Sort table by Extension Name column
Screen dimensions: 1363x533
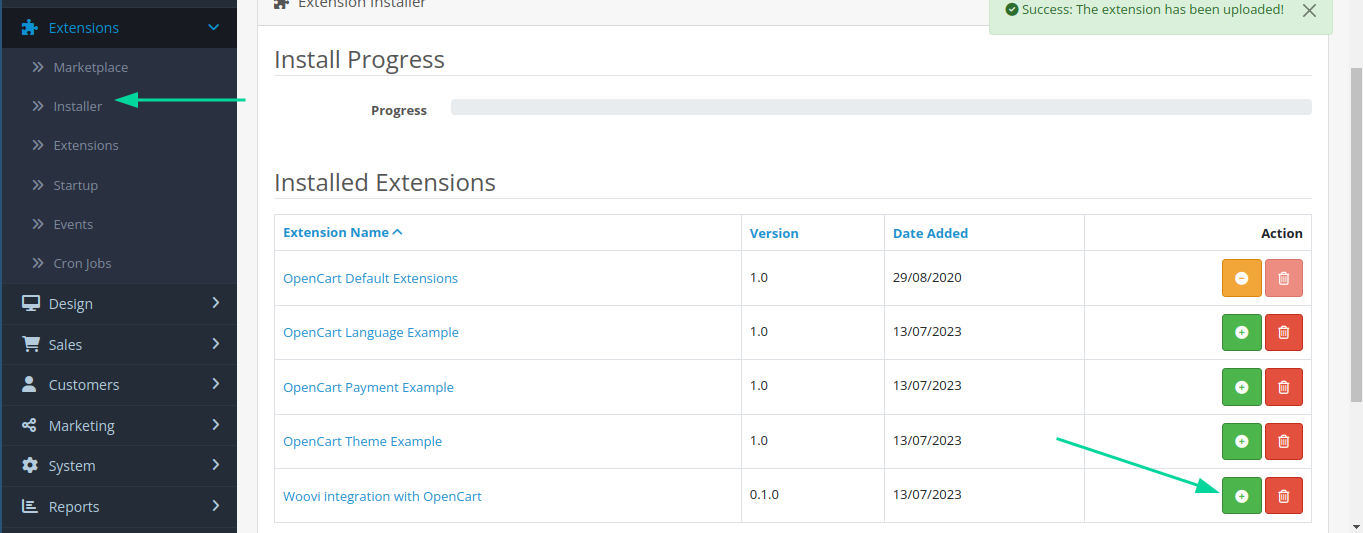pyautogui.click(x=336, y=232)
